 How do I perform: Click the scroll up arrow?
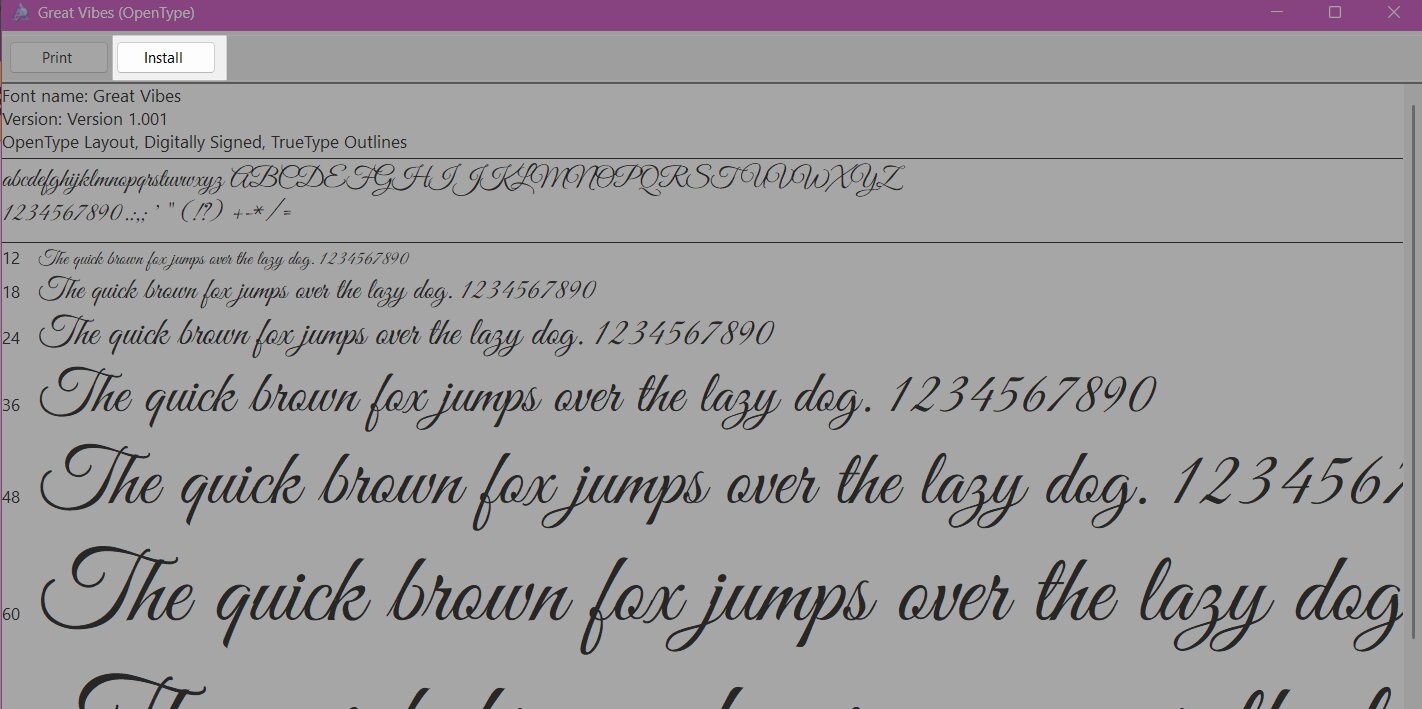click(1413, 93)
